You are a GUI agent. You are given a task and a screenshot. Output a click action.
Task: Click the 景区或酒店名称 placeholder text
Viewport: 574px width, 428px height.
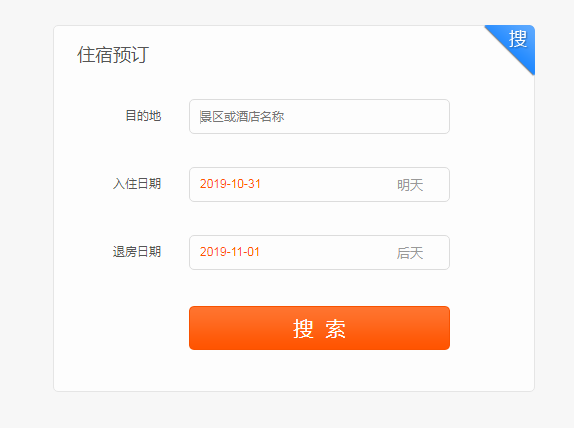[x=242, y=117]
